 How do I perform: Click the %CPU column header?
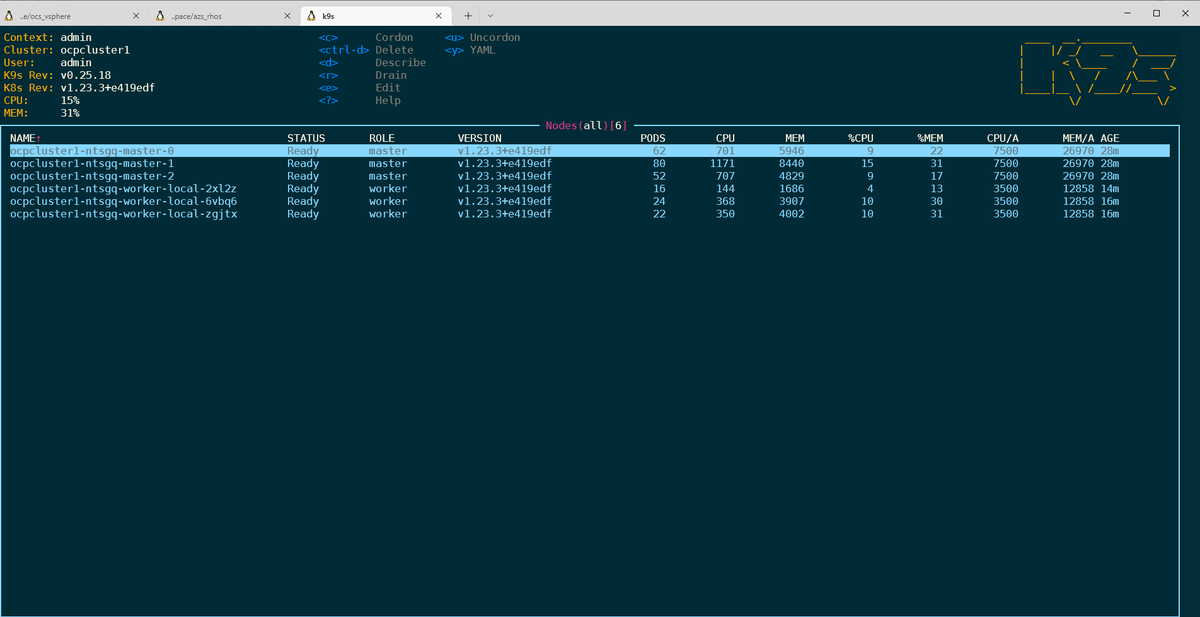pyautogui.click(x=861, y=138)
